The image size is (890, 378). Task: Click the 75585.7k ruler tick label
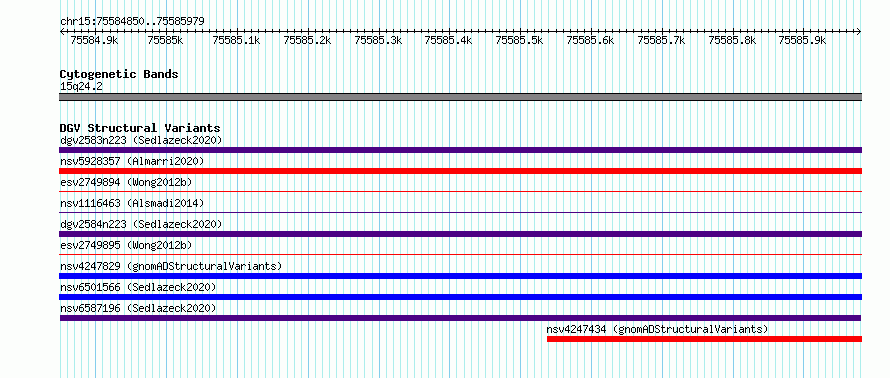coord(661,40)
